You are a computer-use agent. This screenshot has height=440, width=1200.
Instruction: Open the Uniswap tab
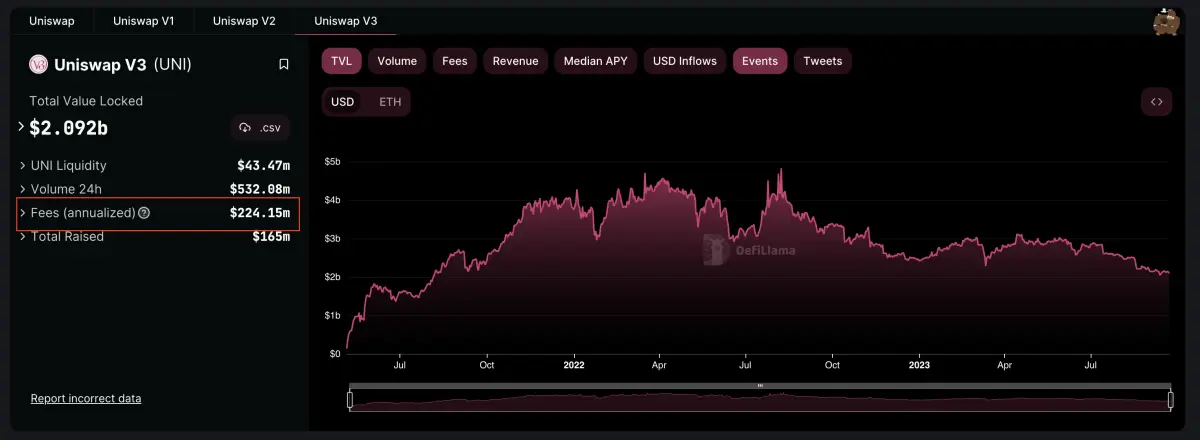pyautogui.click(x=51, y=20)
